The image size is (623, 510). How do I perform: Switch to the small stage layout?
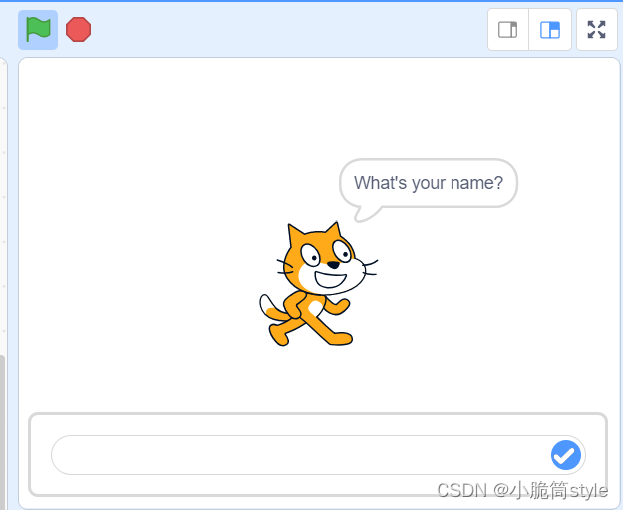pyautogui.click(x=508, y=30)
